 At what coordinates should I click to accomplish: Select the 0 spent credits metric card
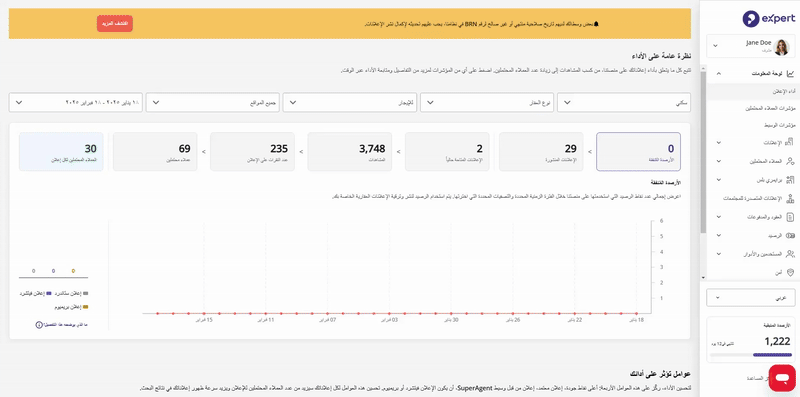click(x=638, y=152)
